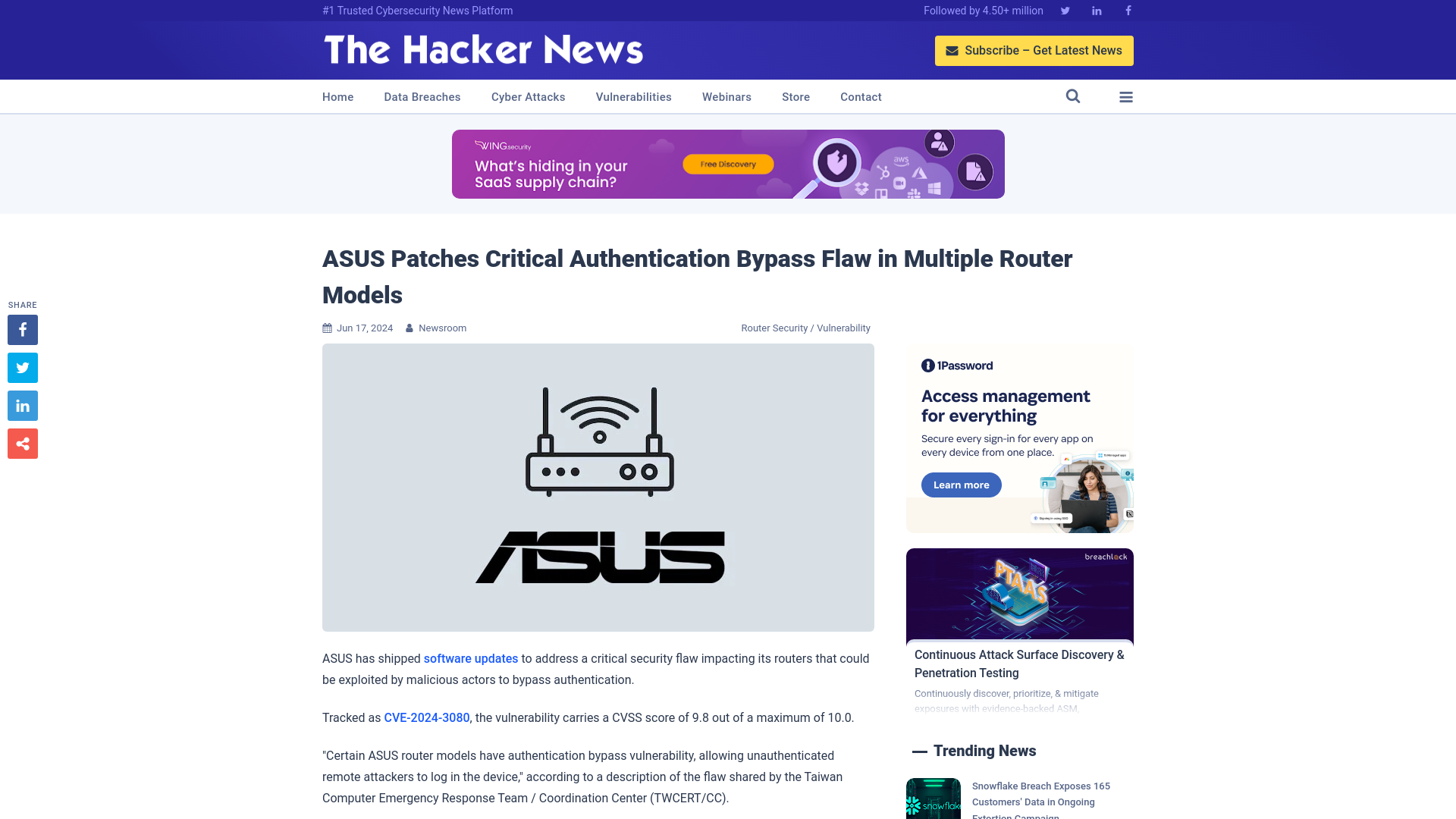Click The Hacker News Twitter icon
Screen dimensions: 1456x819
[1065, 10]
